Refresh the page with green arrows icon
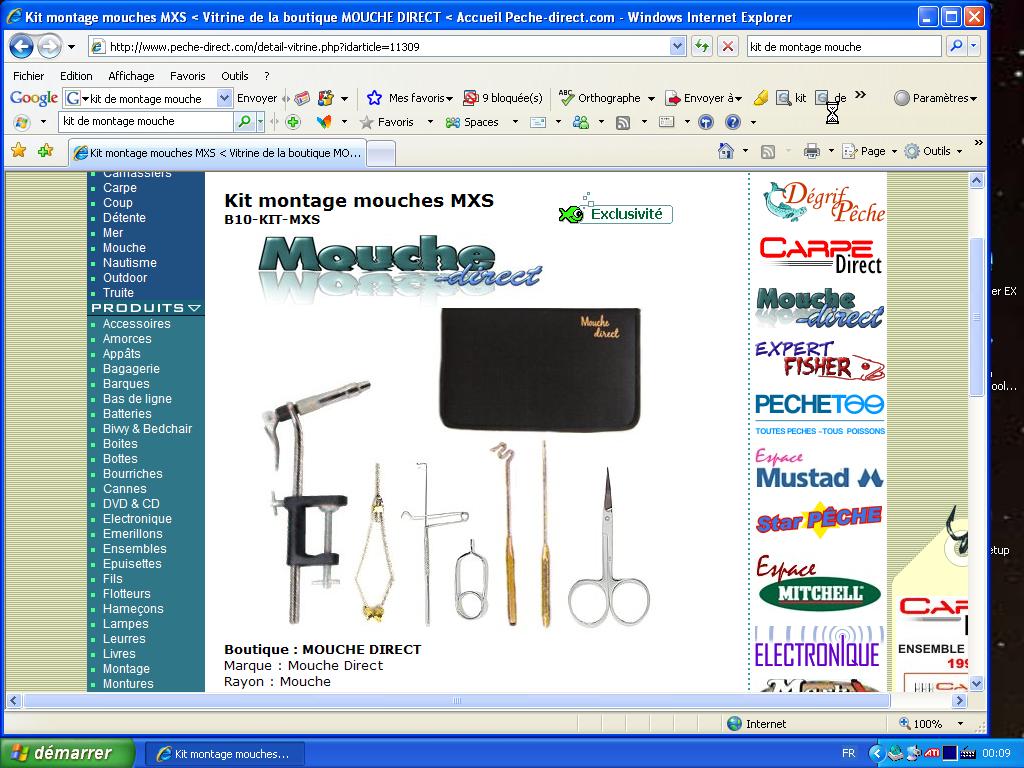Image resolution: width=1024 pixels, height=768 pixels. tap(702, 46)
